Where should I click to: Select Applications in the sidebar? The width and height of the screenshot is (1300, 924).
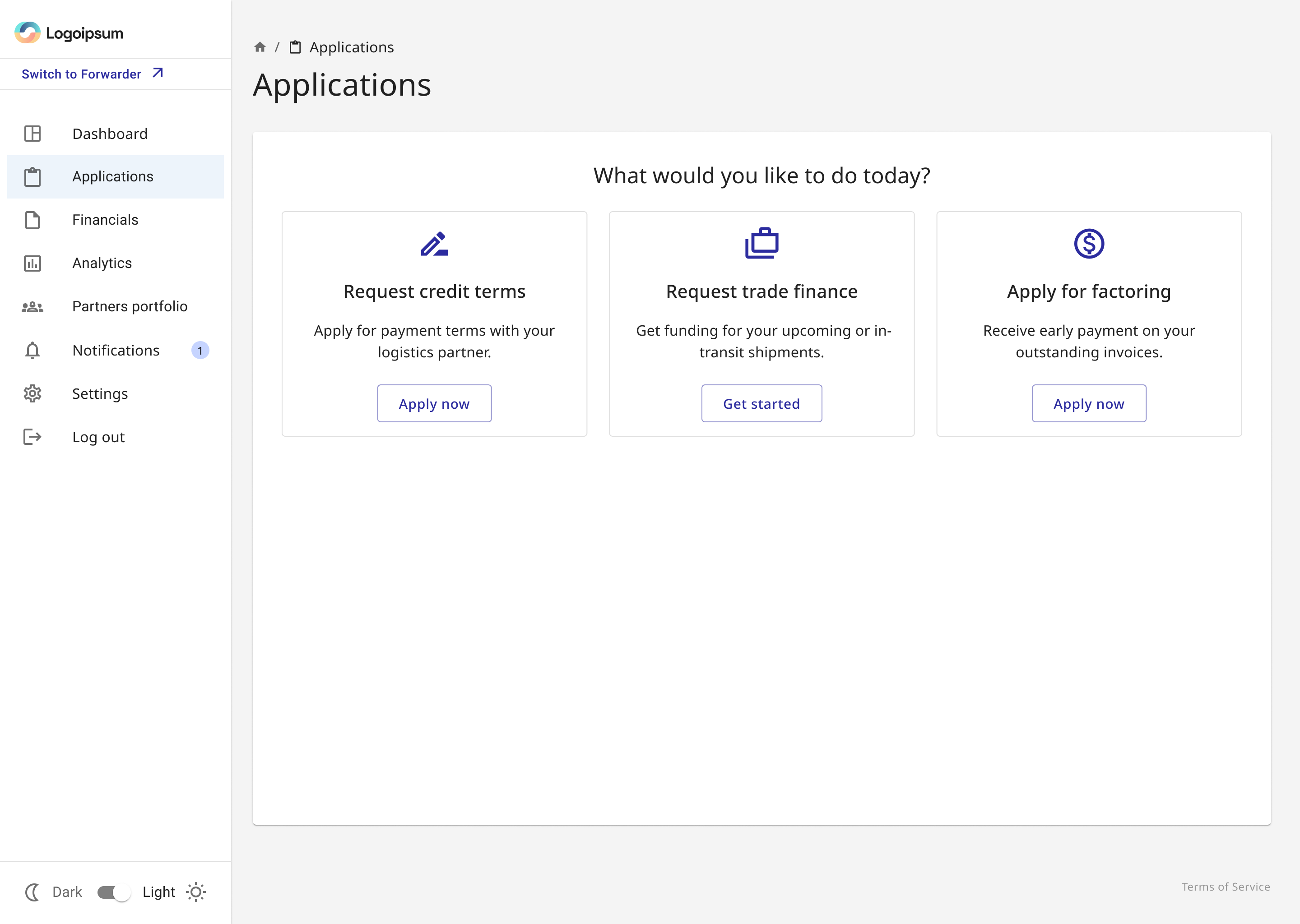(x=116, y=177)
